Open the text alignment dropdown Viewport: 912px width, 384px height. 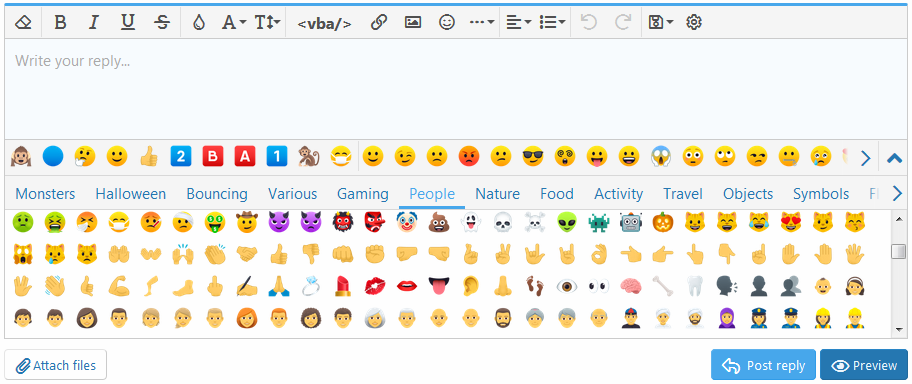518,23
